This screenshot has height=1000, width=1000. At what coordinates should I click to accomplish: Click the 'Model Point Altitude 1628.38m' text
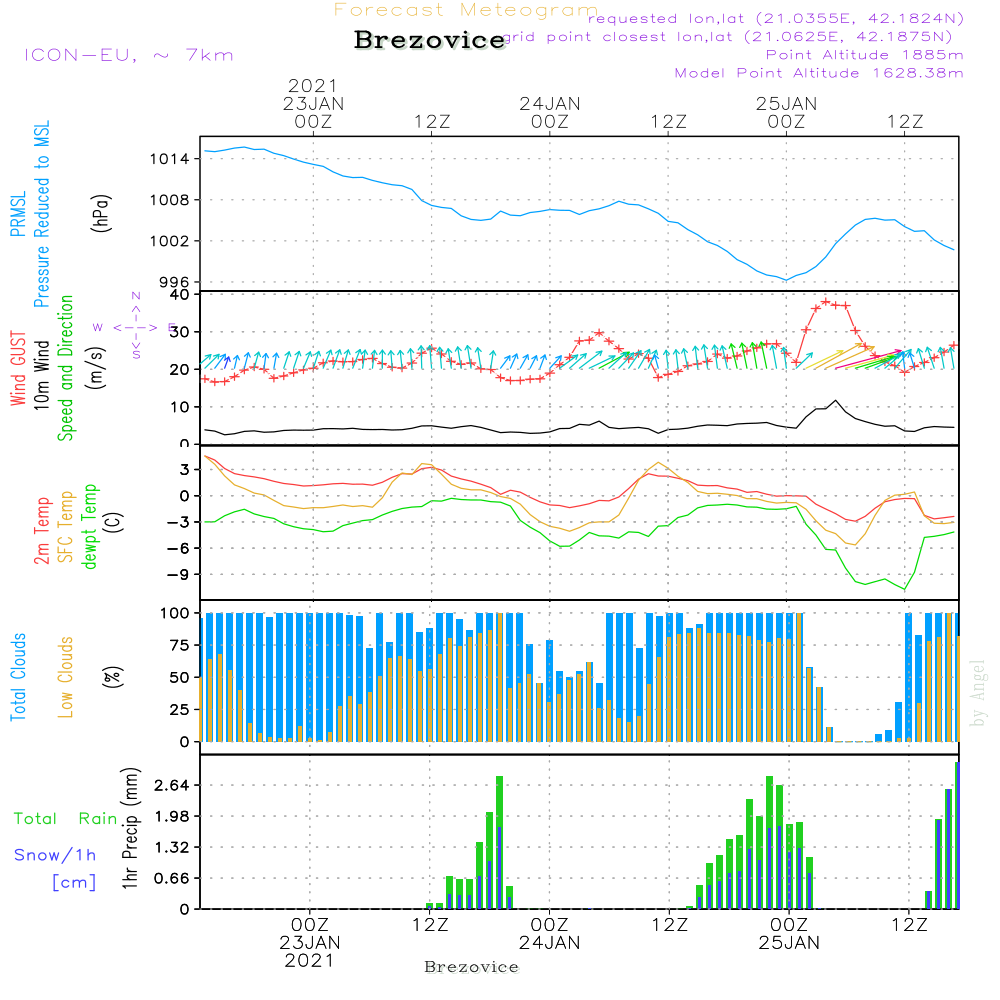coord(819,73)
